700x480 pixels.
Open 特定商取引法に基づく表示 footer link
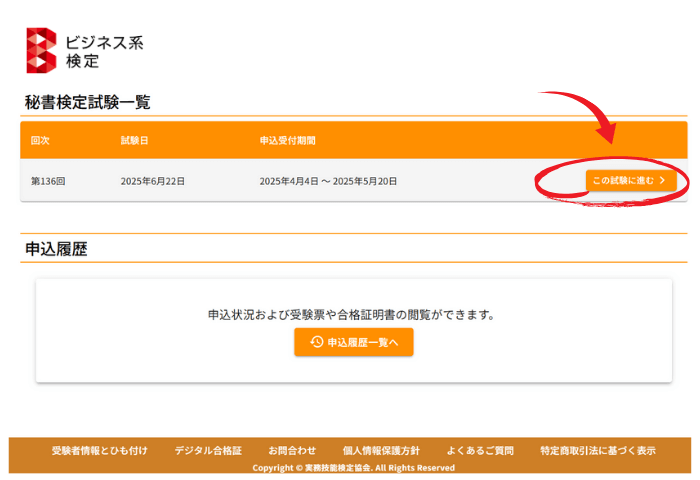coord(598,451)
